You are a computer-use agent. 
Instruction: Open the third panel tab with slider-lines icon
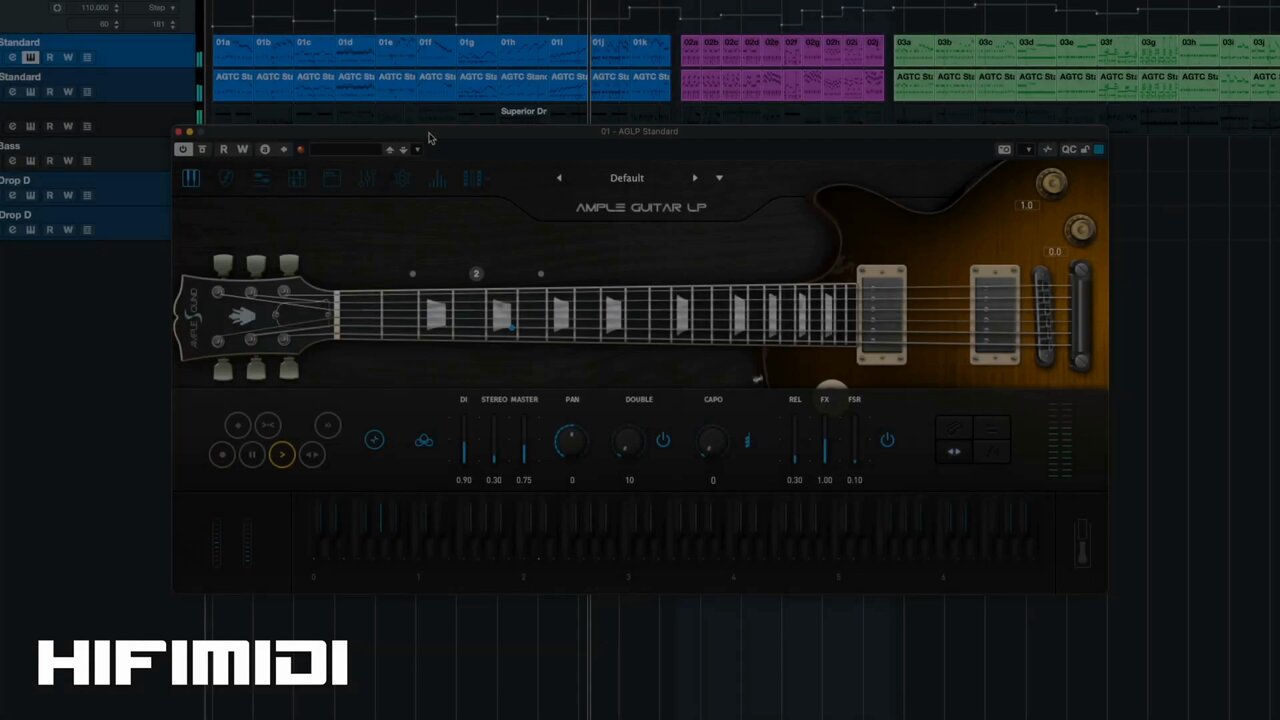coord(261,178)
